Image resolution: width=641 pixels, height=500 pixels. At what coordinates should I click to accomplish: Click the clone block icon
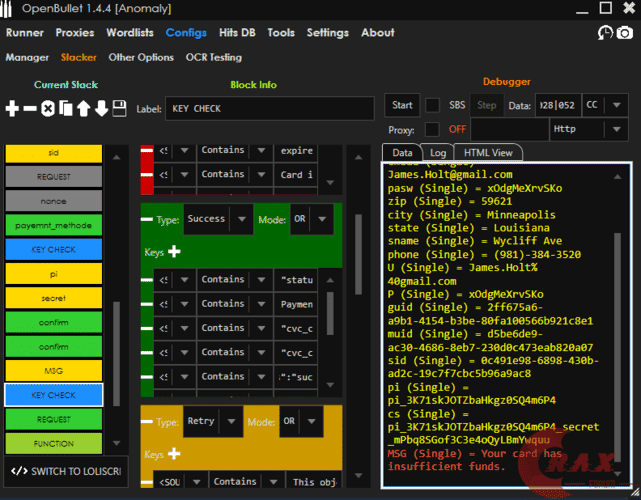pos(66,108)
